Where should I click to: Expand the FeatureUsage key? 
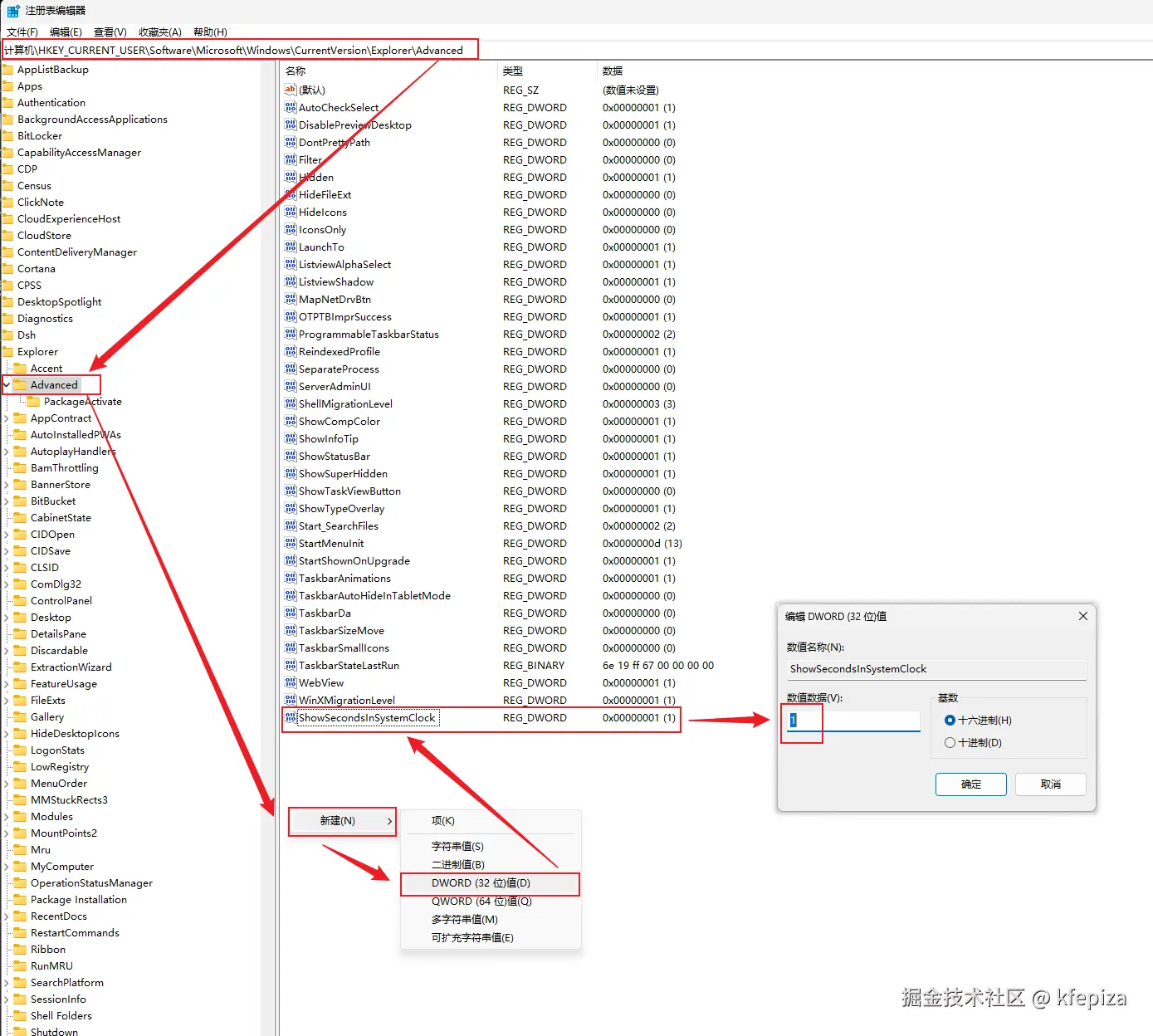(x=7, y=684)
